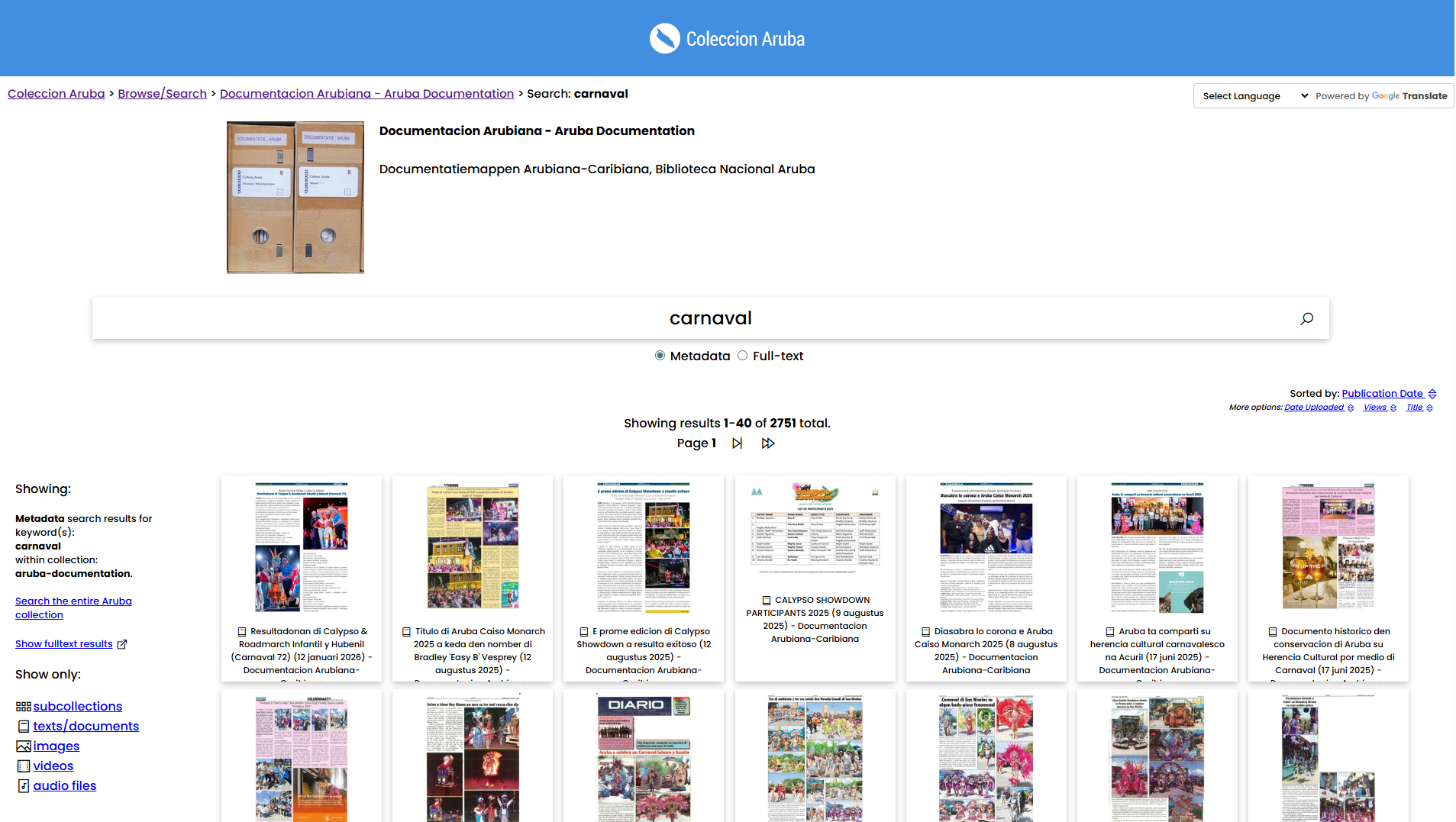The width and height of the screenshot is (1456, 822).
Task: Click the search magnifier icon
Action: coord(1306,318)
